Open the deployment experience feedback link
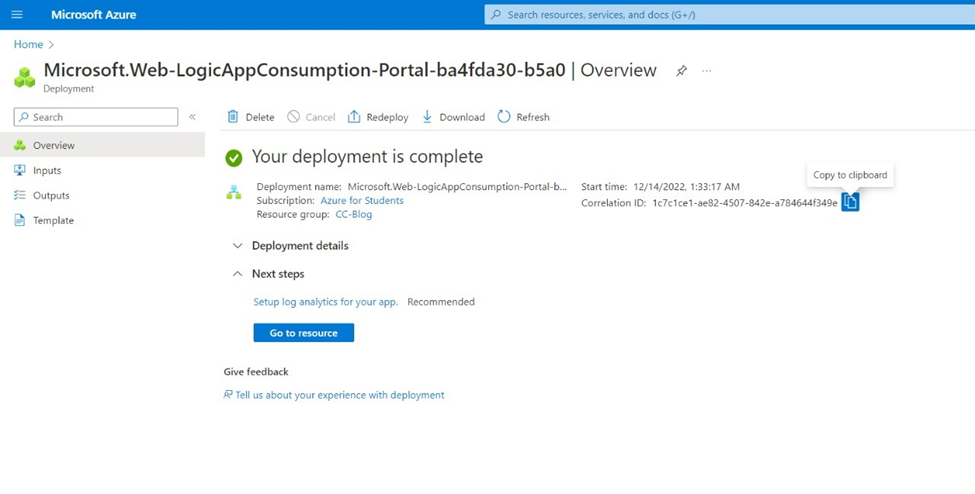Image resolution: width=975 pixels, height=494 pixels. (x=334, y=395)
